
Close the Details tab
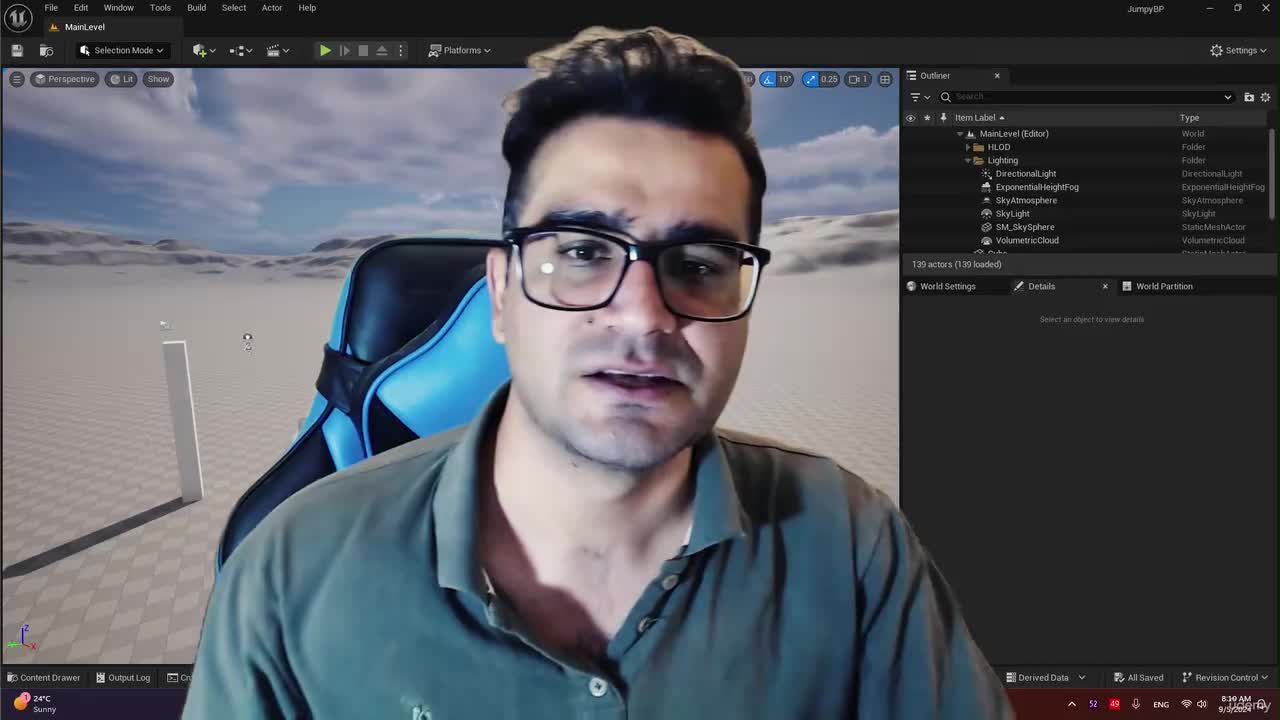(x=1105, y=286)
